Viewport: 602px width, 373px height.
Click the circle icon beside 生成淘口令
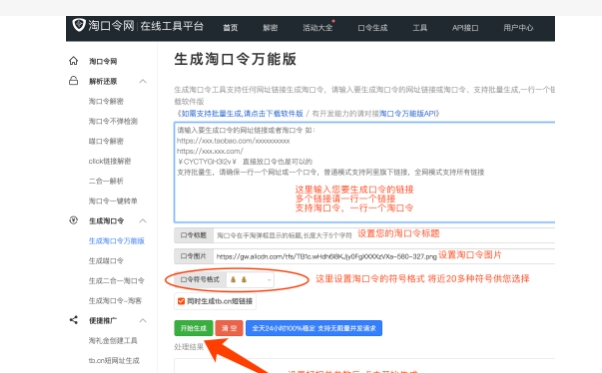click(73, 220)
